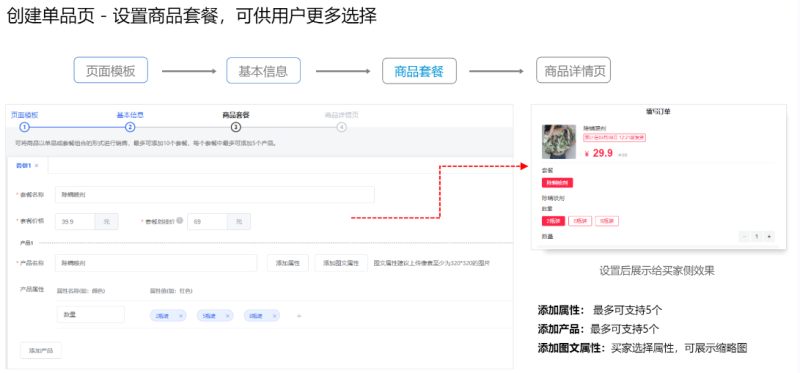Select the red 套餐 option in order preview
This screenshot has height=373, width=800.
coord(557,183)
